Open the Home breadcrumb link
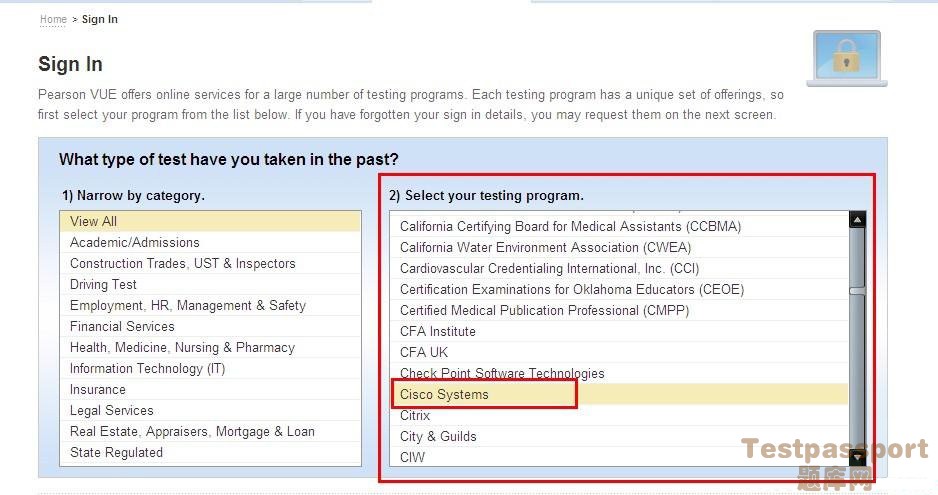 coord(53,19)
